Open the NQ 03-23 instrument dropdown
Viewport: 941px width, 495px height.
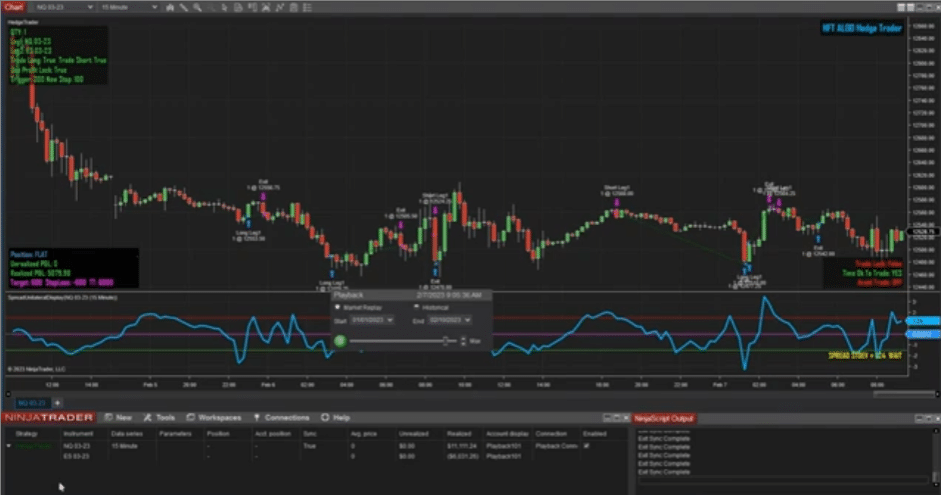click(x=90, y=7)
